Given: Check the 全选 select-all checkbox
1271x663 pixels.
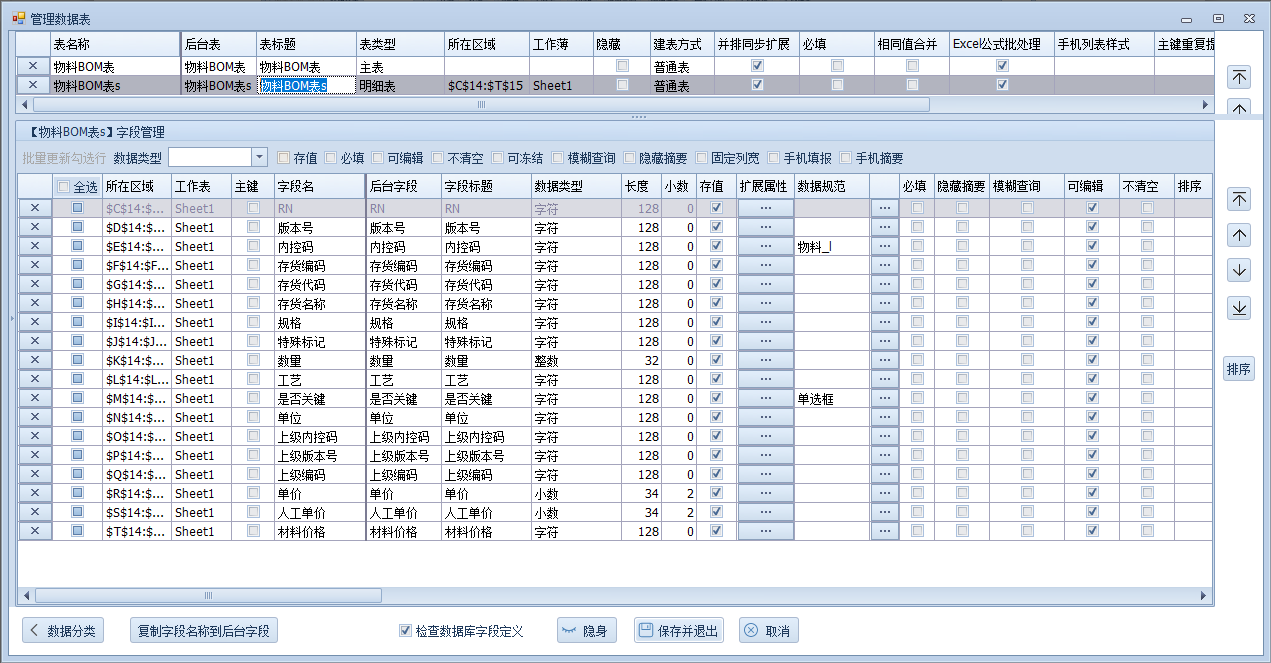Looking at the screenshot, I should pyautogui.click(x=64, y=187).
